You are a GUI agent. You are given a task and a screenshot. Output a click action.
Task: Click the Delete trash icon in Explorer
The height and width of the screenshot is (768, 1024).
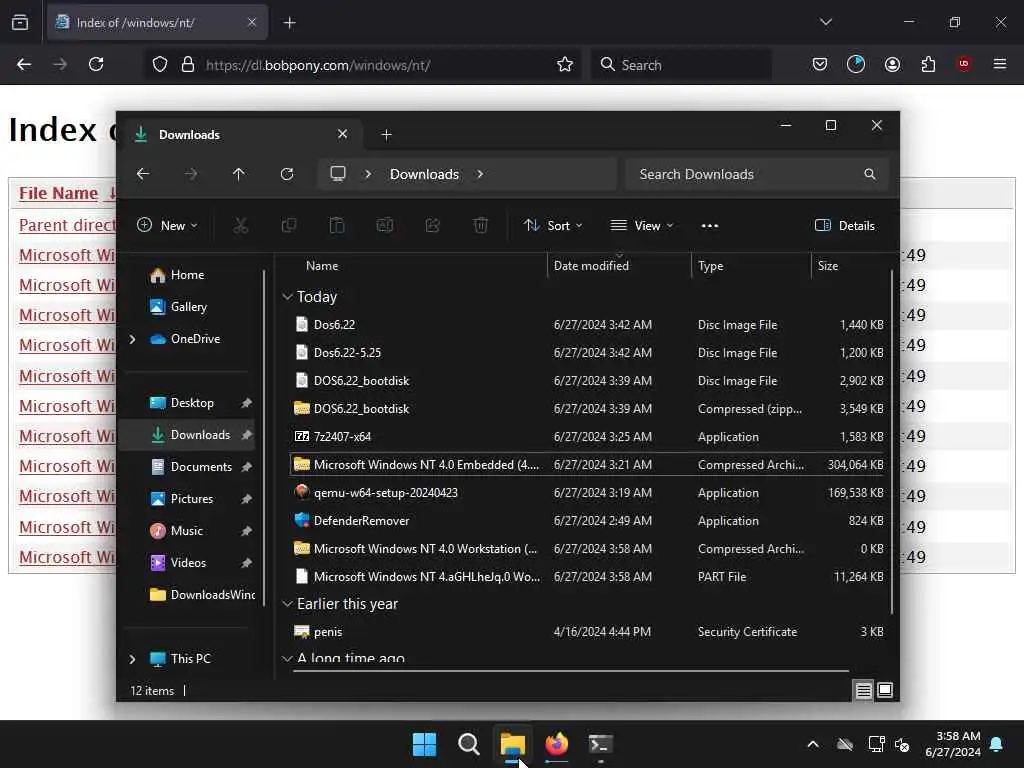481,225
